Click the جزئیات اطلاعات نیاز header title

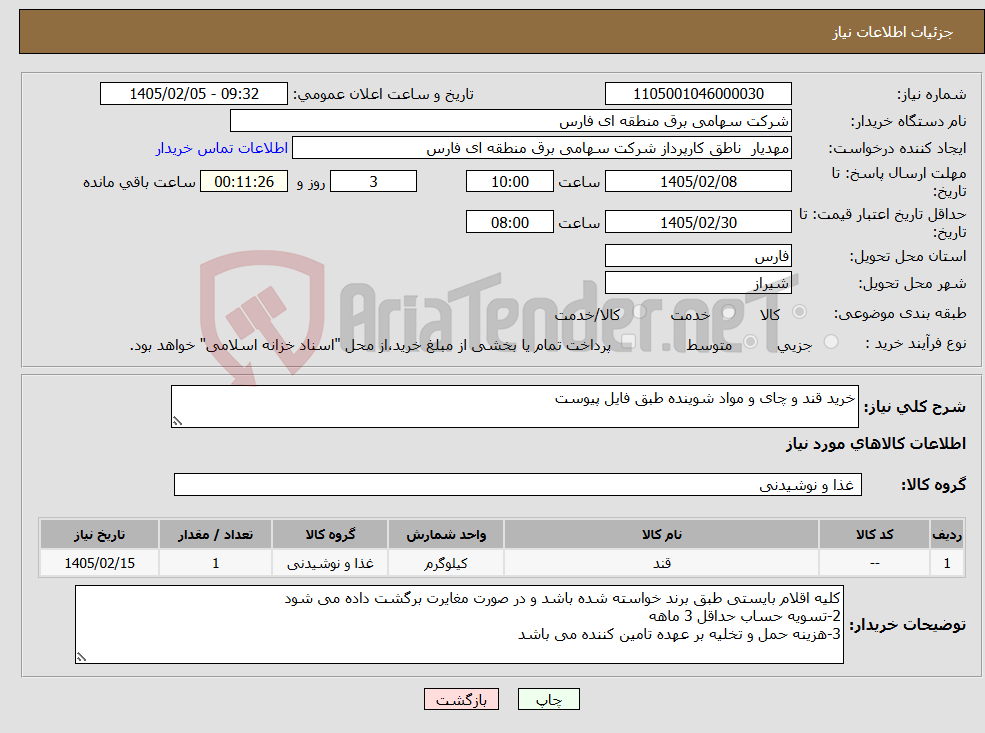tap(893, 32)
